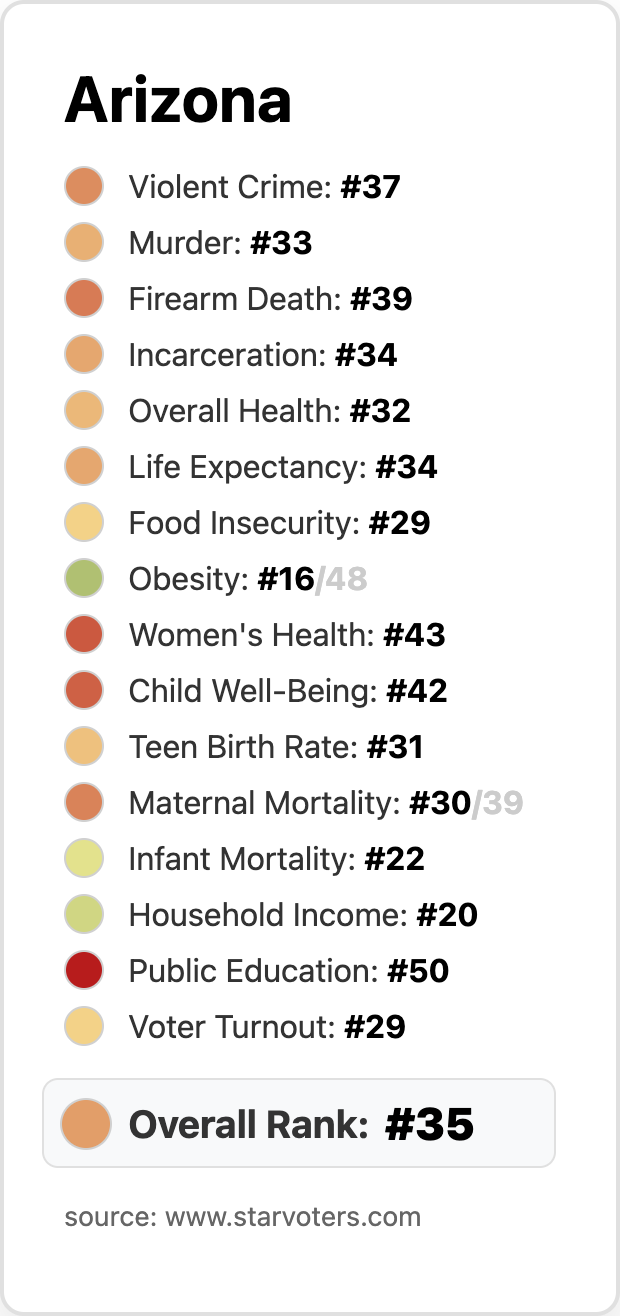Select the Child Well-Being #42 row
This screenshot has width=620, height=1316.
tap(287, 691)
